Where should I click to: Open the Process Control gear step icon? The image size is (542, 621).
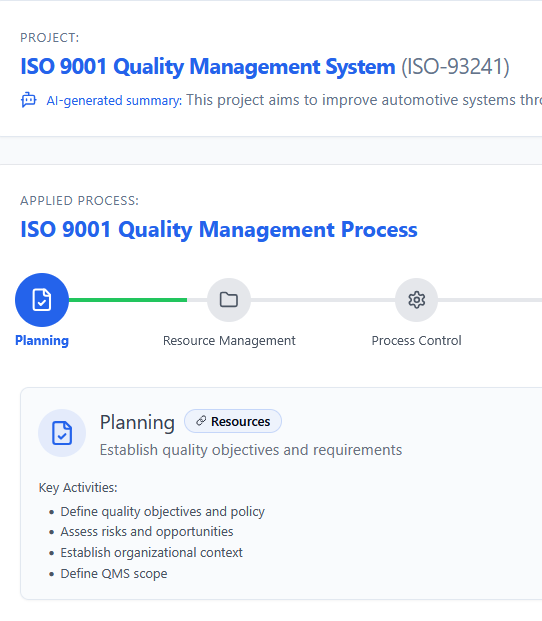416,300
